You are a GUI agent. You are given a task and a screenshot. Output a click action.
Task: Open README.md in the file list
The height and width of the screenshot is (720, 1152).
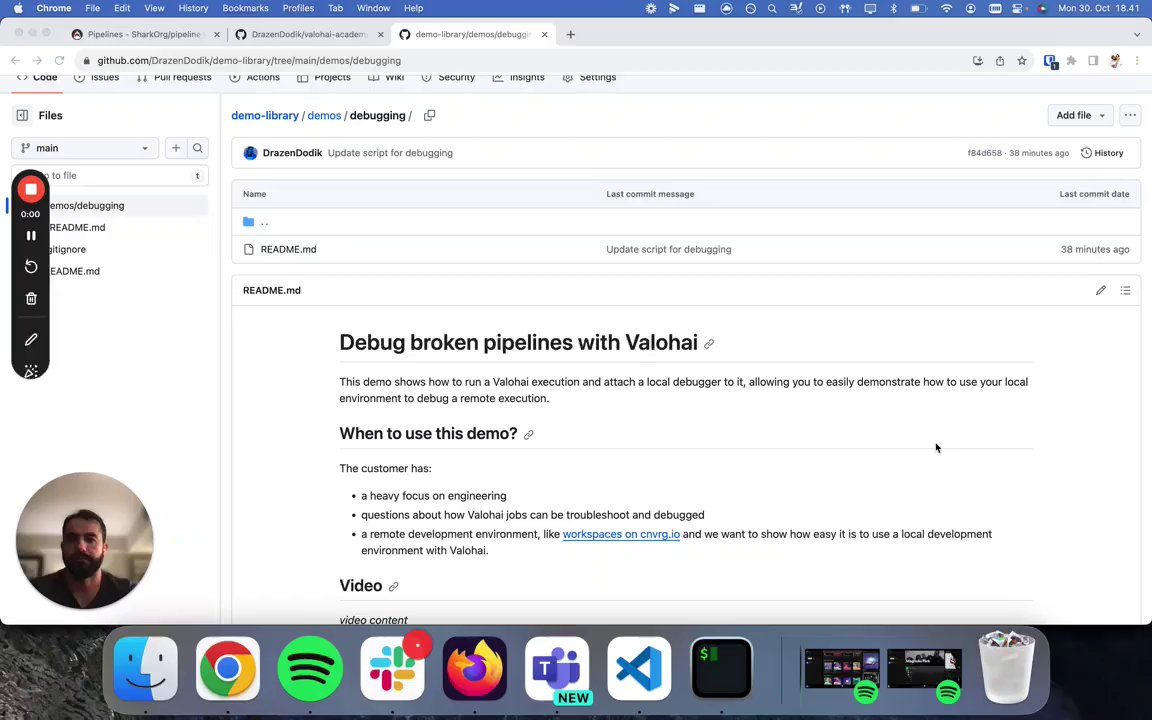288,249
